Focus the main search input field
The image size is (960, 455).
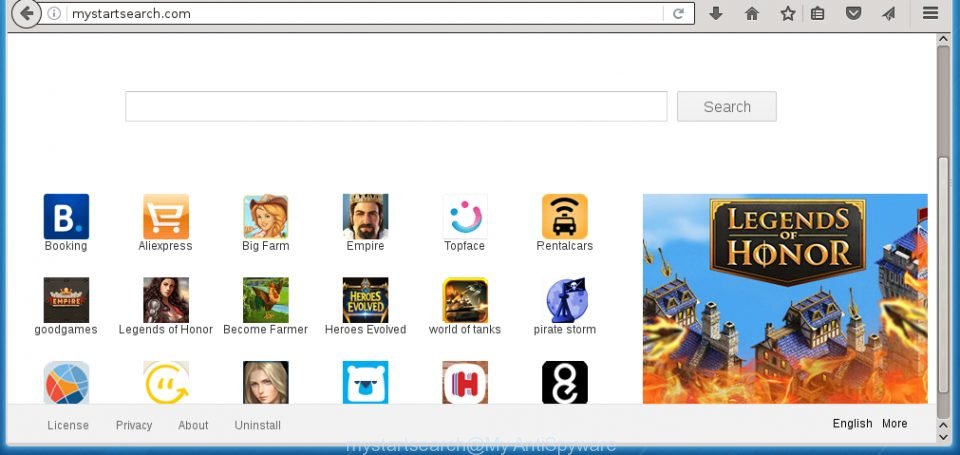(x=396, y=107)
